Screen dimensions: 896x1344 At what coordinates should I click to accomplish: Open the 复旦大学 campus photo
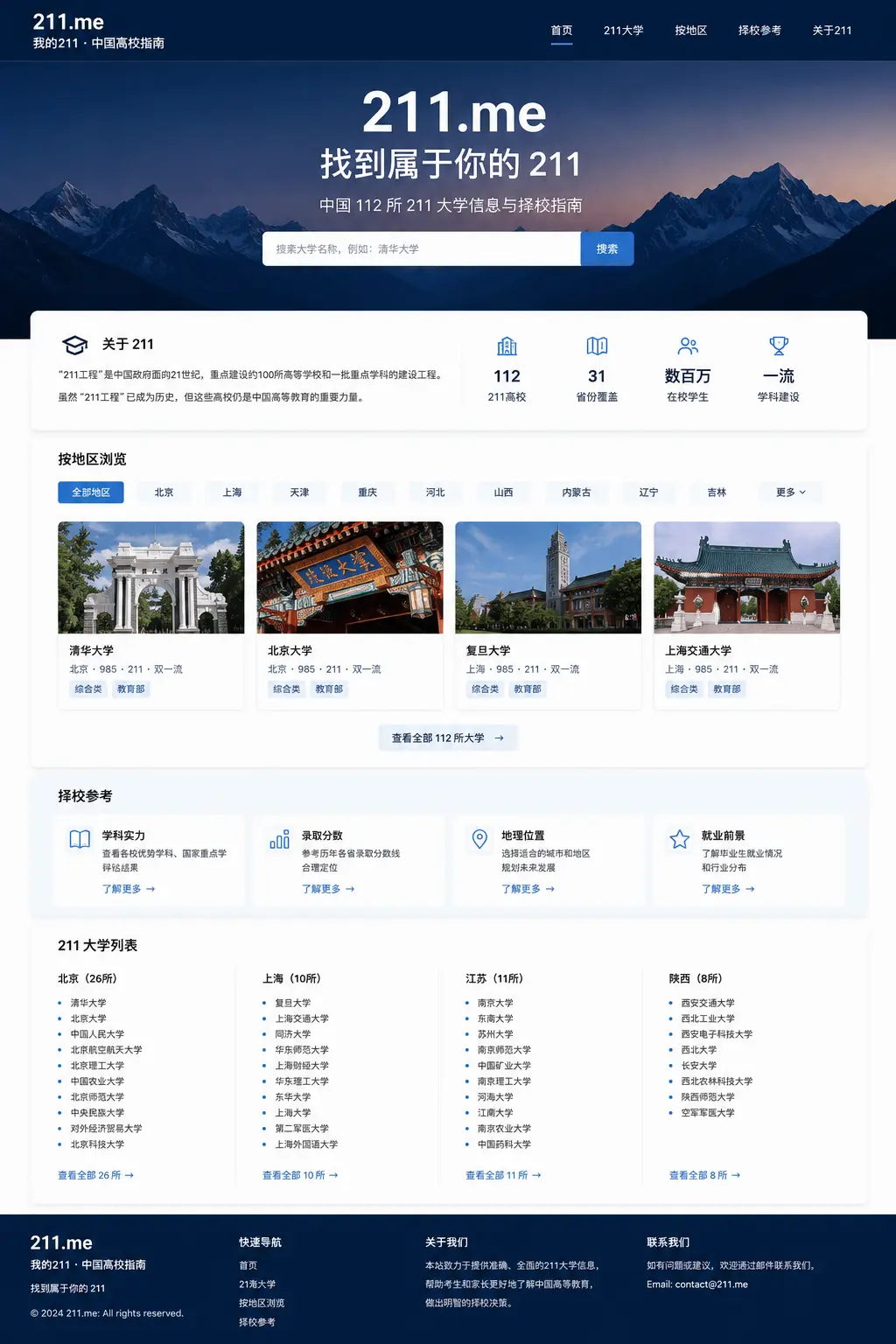click(x=549, y=577)
